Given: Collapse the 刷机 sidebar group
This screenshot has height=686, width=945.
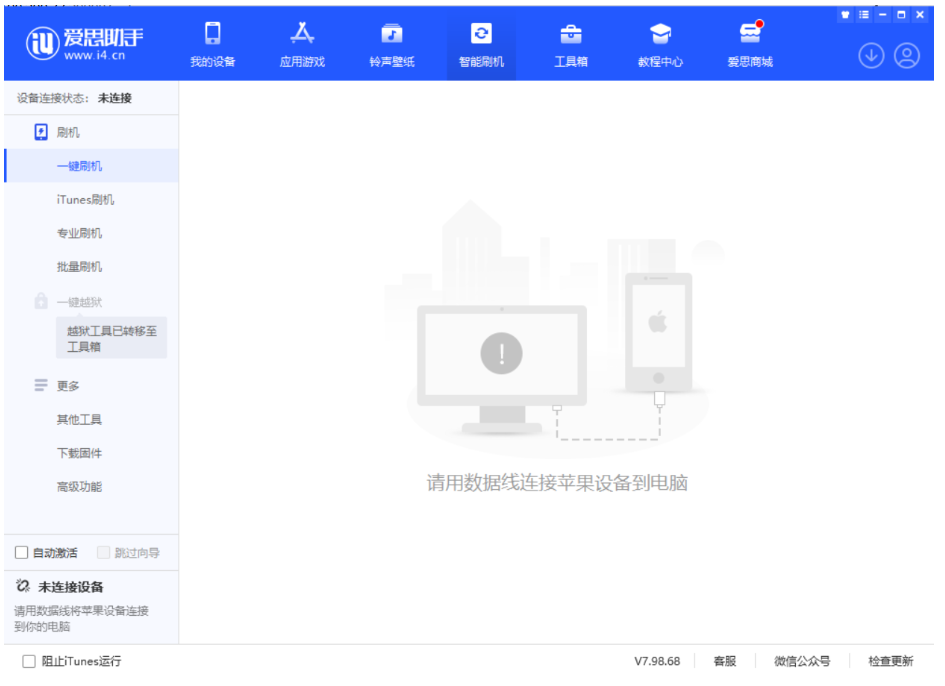Looking at the screenshot, I should (68, 132).
